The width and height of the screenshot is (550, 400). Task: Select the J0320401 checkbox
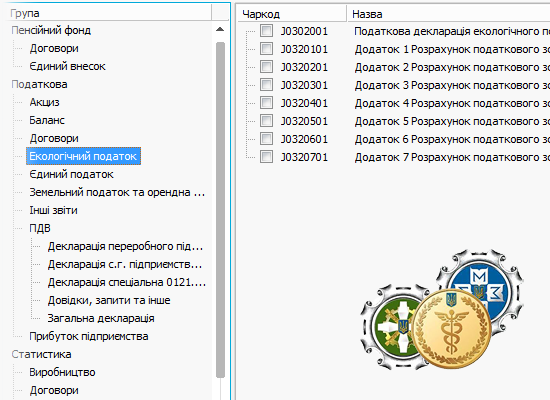pyautogui.click(x=266, y=102)
